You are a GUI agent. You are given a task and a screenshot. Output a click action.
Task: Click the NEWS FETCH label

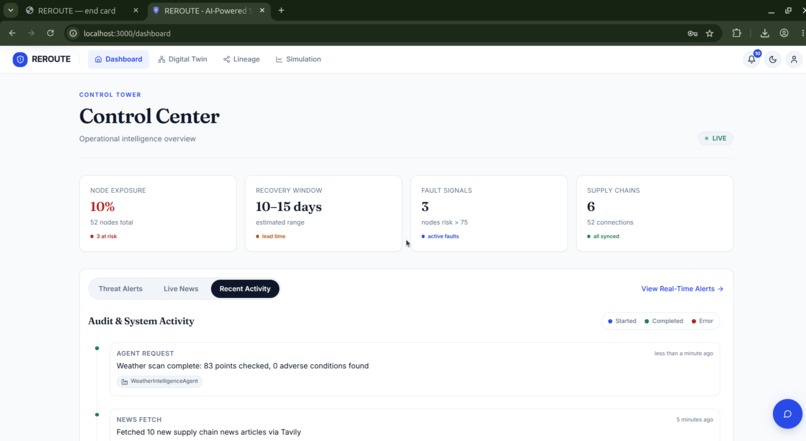(x=139, y=420)
